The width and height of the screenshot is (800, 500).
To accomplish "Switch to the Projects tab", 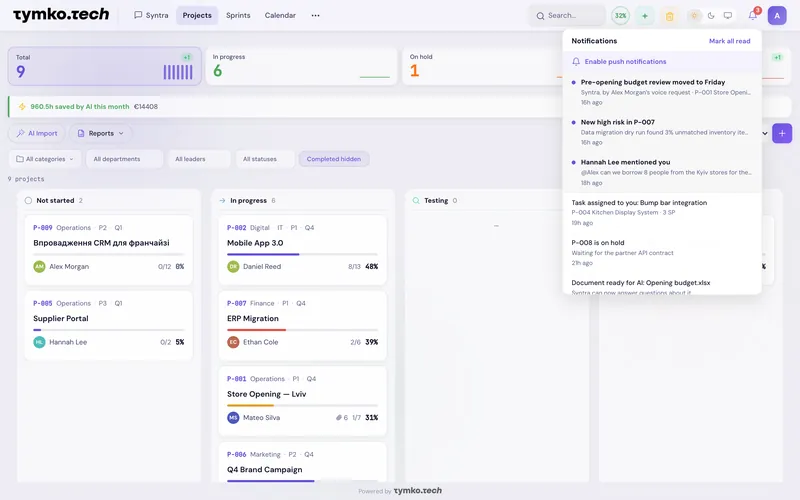I will (197, 15).
